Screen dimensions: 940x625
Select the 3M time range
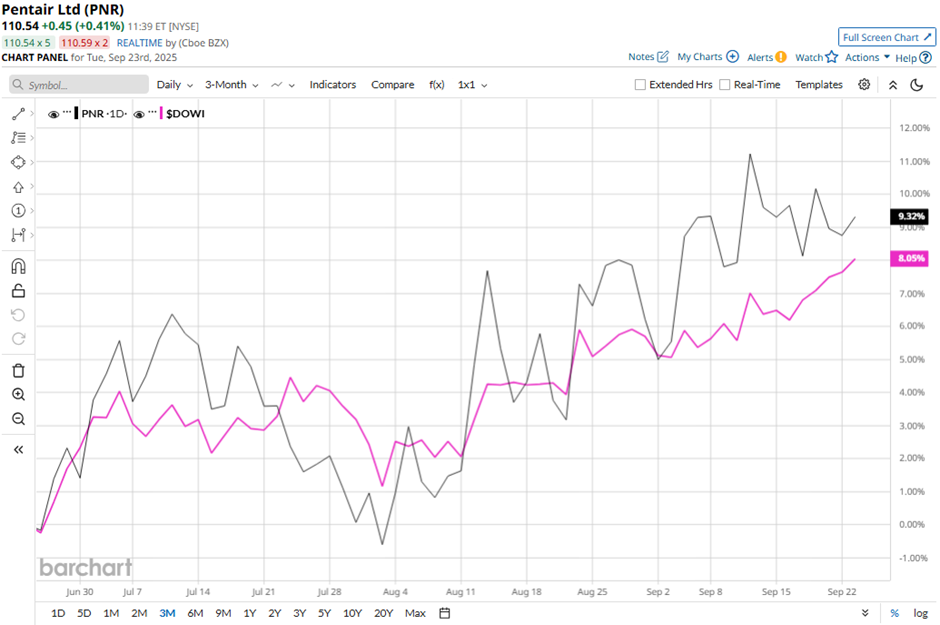click(167, 613)
